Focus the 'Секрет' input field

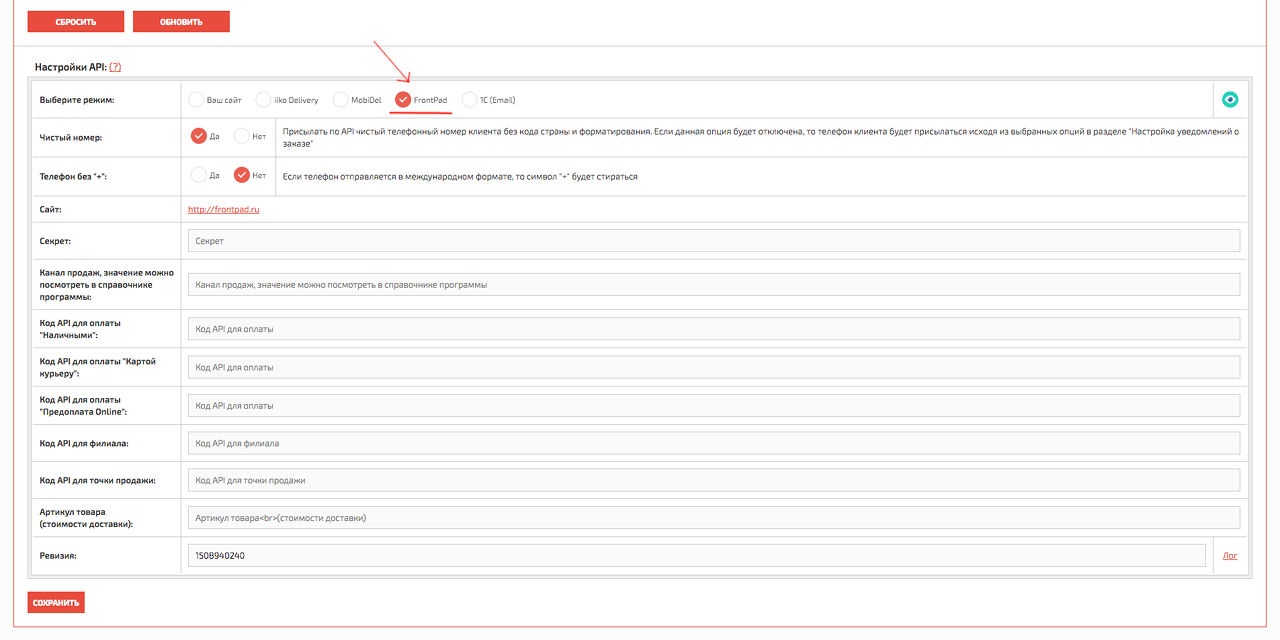713,241
